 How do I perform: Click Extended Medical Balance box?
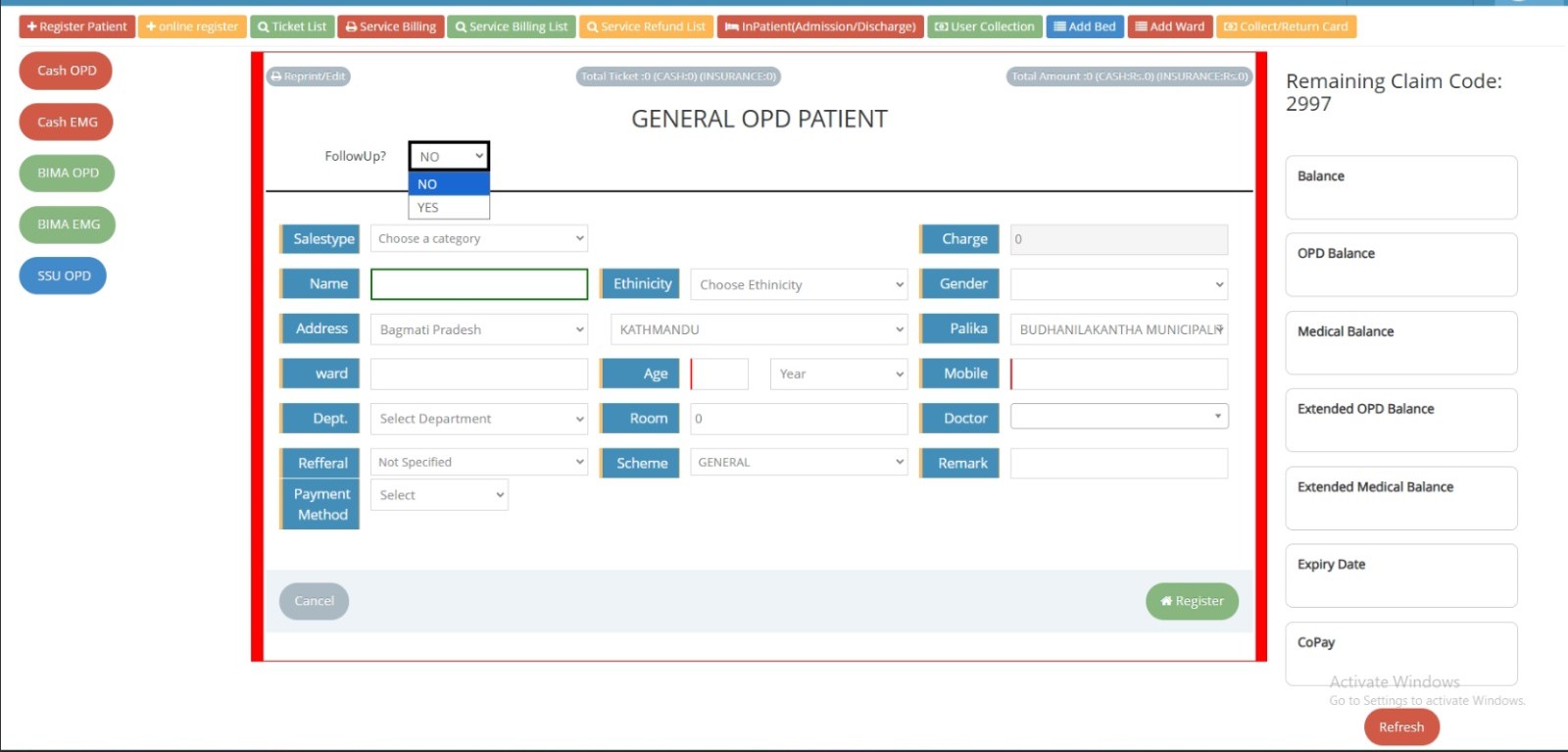1401,498
